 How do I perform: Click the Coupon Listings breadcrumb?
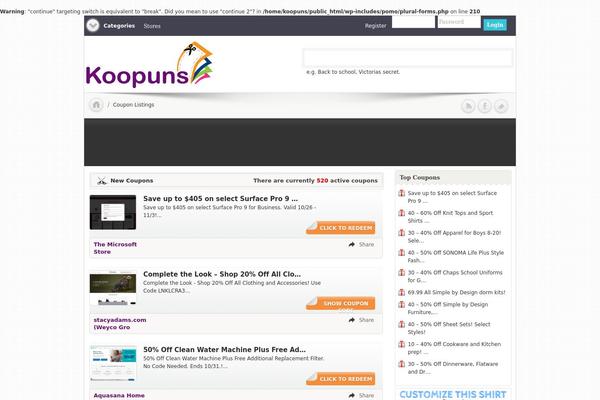pos(134,104)
